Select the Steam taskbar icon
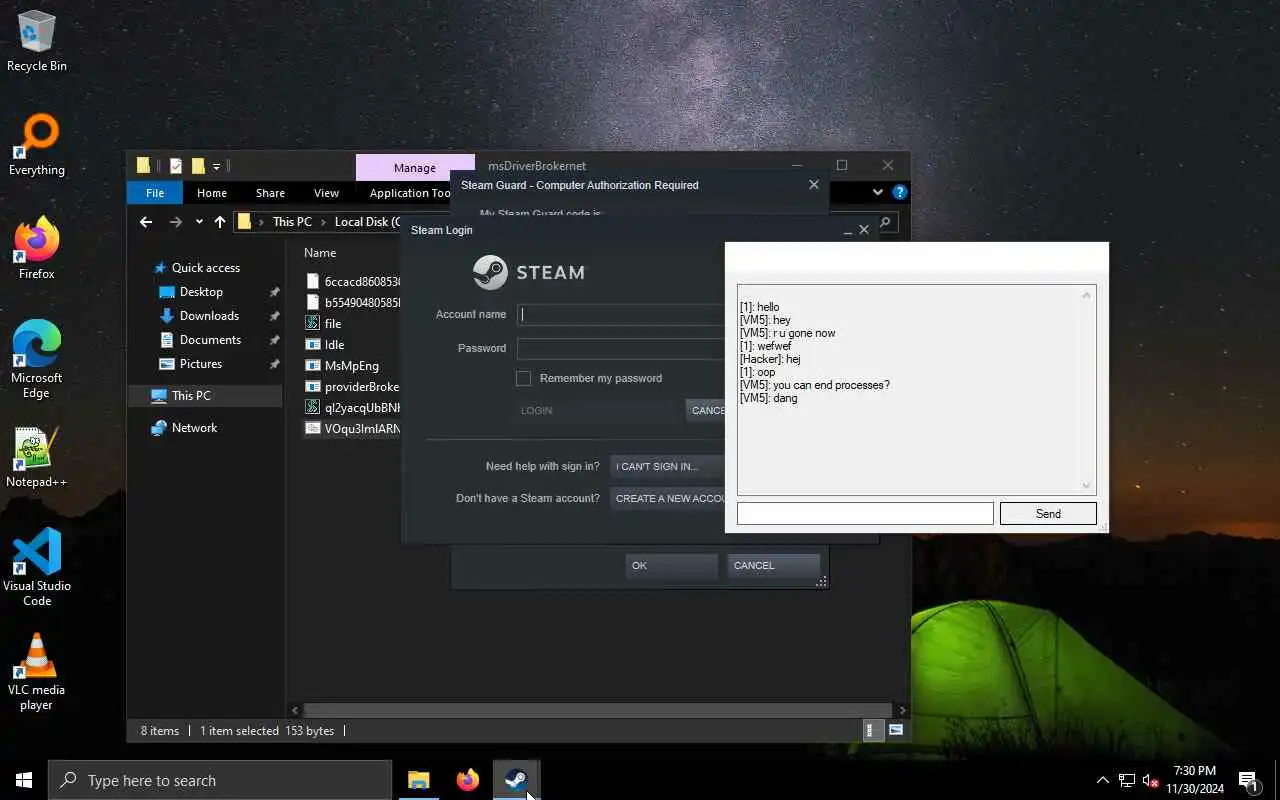The height and width of the screenshot is (800, 1280). [x=516, y=780]
